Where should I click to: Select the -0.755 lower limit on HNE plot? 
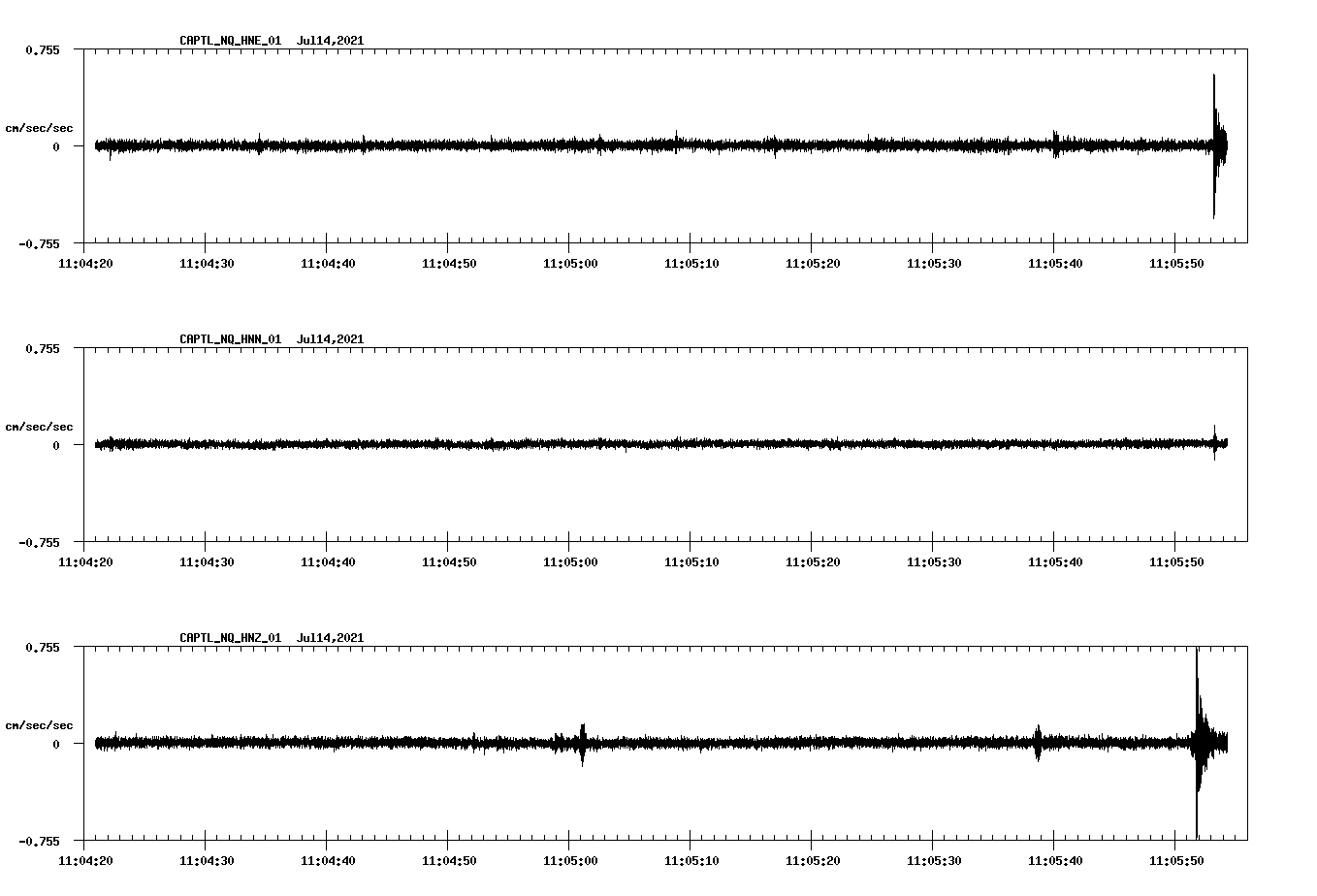(x=39, y=243)
